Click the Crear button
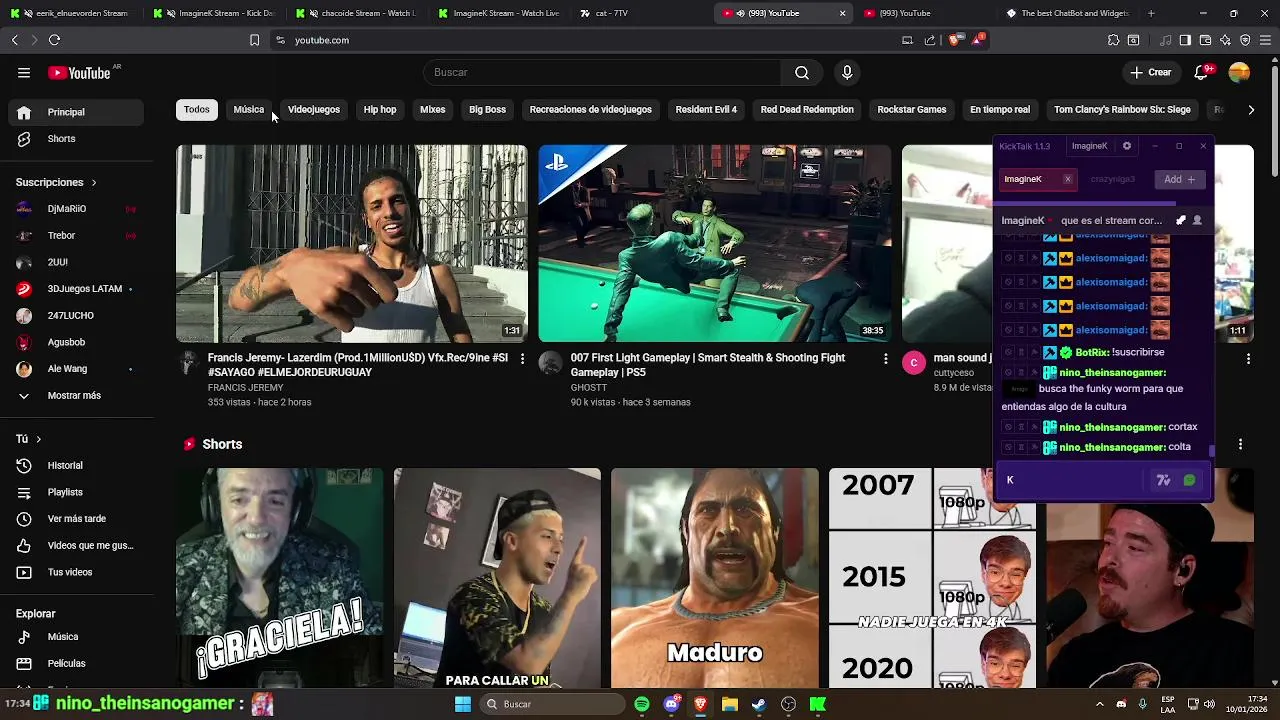The width and height of the screenshot is (1280, 720). 1151,72
